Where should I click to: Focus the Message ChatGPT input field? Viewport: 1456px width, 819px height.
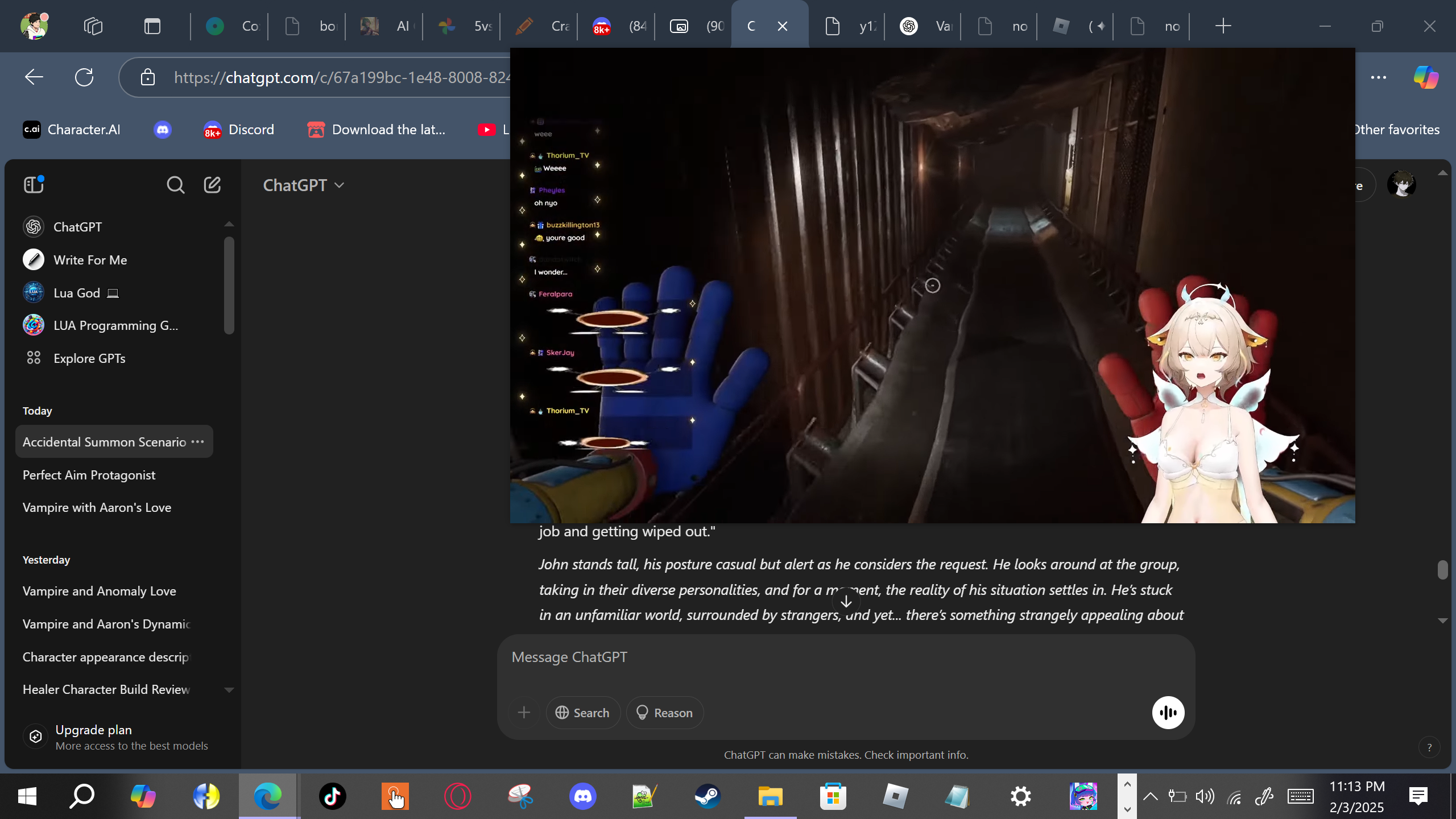(x=846, y=657)
